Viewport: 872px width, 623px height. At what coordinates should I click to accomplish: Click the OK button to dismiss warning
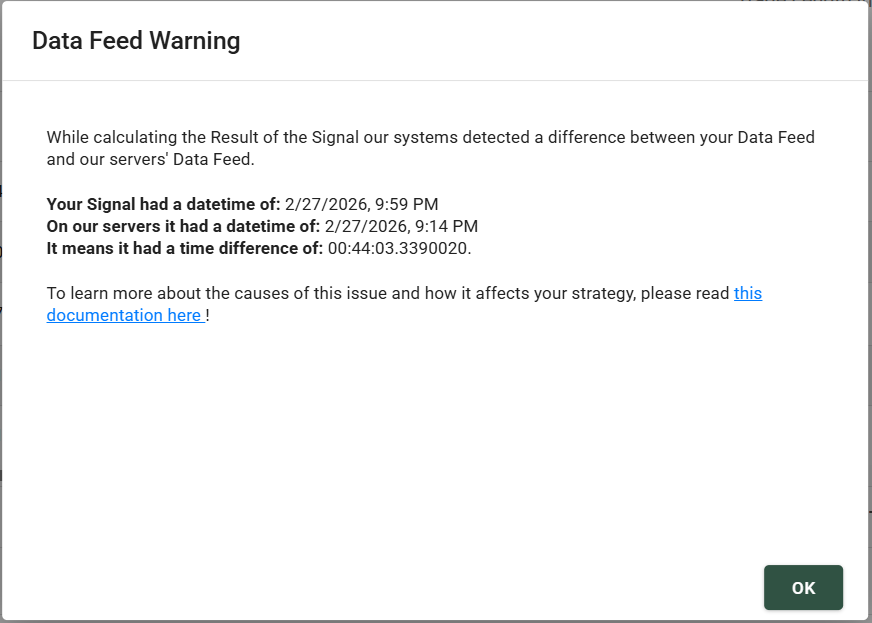pos(802,587)
